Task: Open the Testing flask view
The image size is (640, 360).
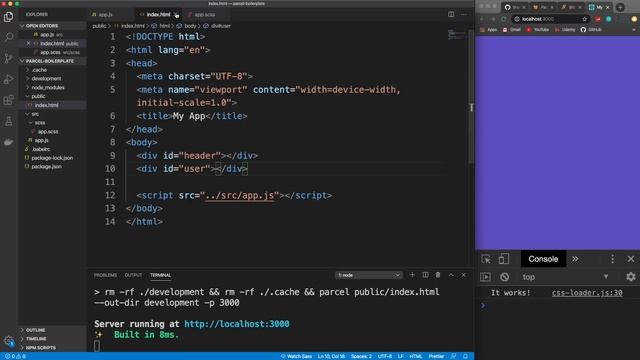Action: coord(9,121)
